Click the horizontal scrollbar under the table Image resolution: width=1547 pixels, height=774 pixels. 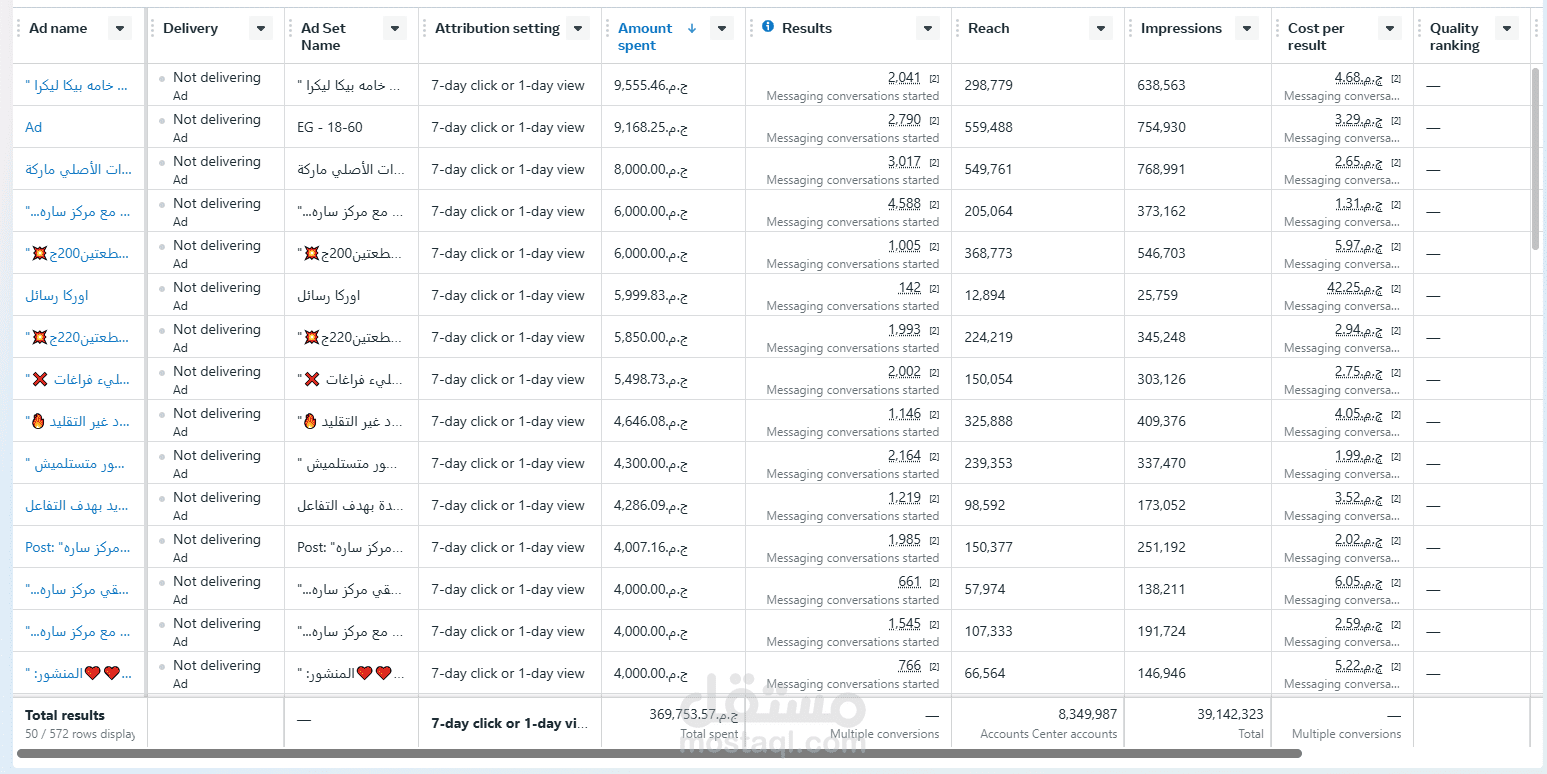click(659, 753)
